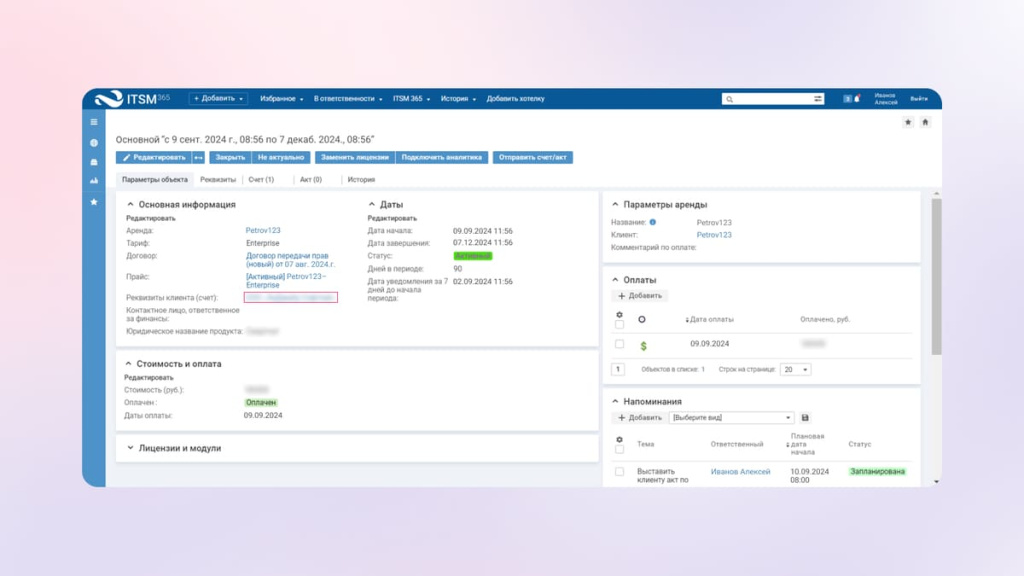Click the home icon below the header
This screenshot has height=576, width=1024.
[925, 122]
